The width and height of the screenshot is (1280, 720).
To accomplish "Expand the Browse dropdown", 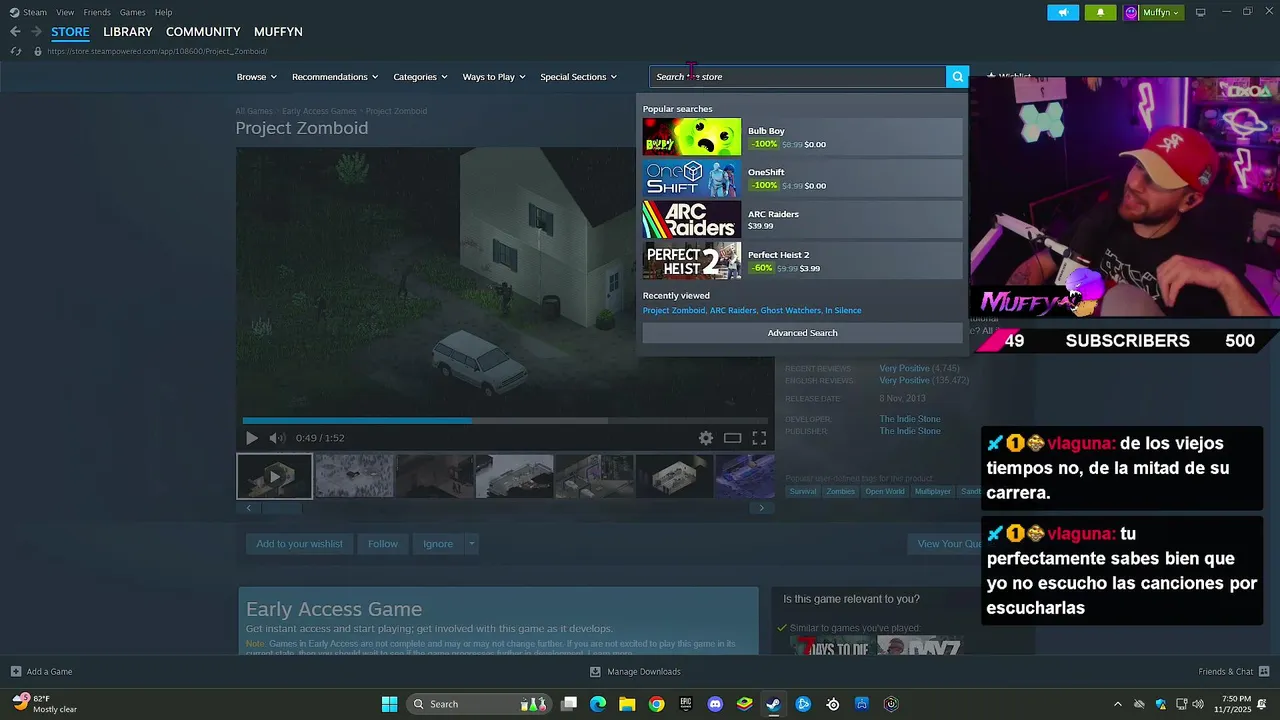I will click(257, 77).
